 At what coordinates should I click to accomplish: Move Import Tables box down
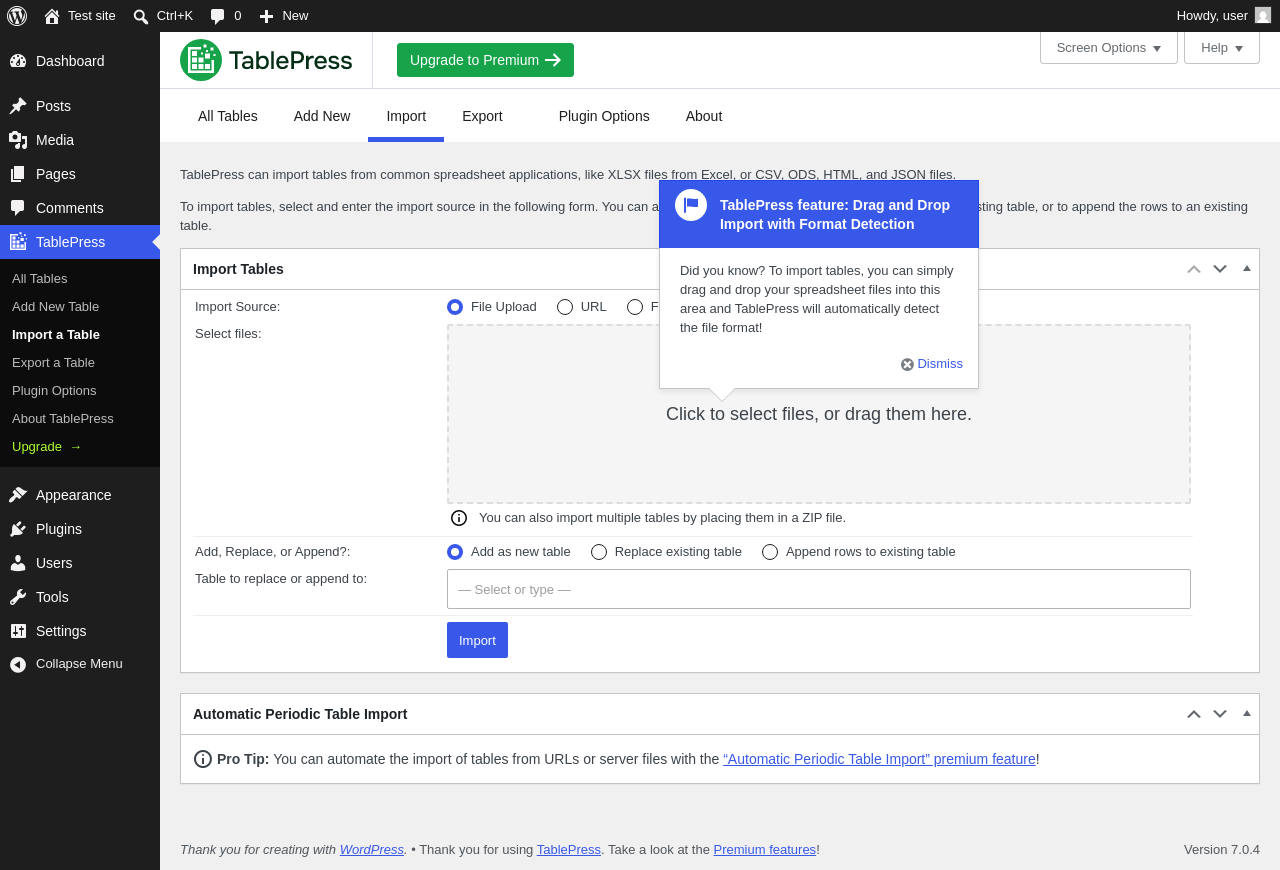[1220, 269]
